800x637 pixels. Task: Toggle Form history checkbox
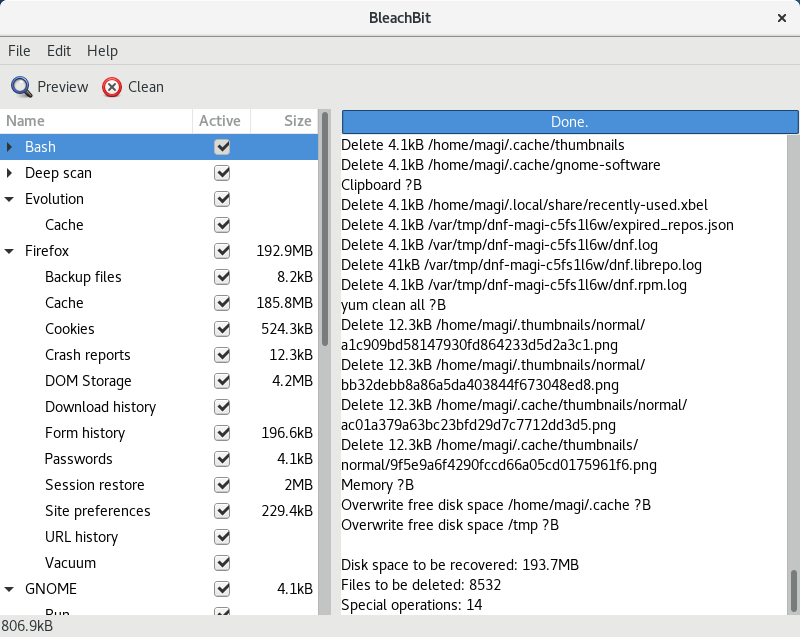222,433
